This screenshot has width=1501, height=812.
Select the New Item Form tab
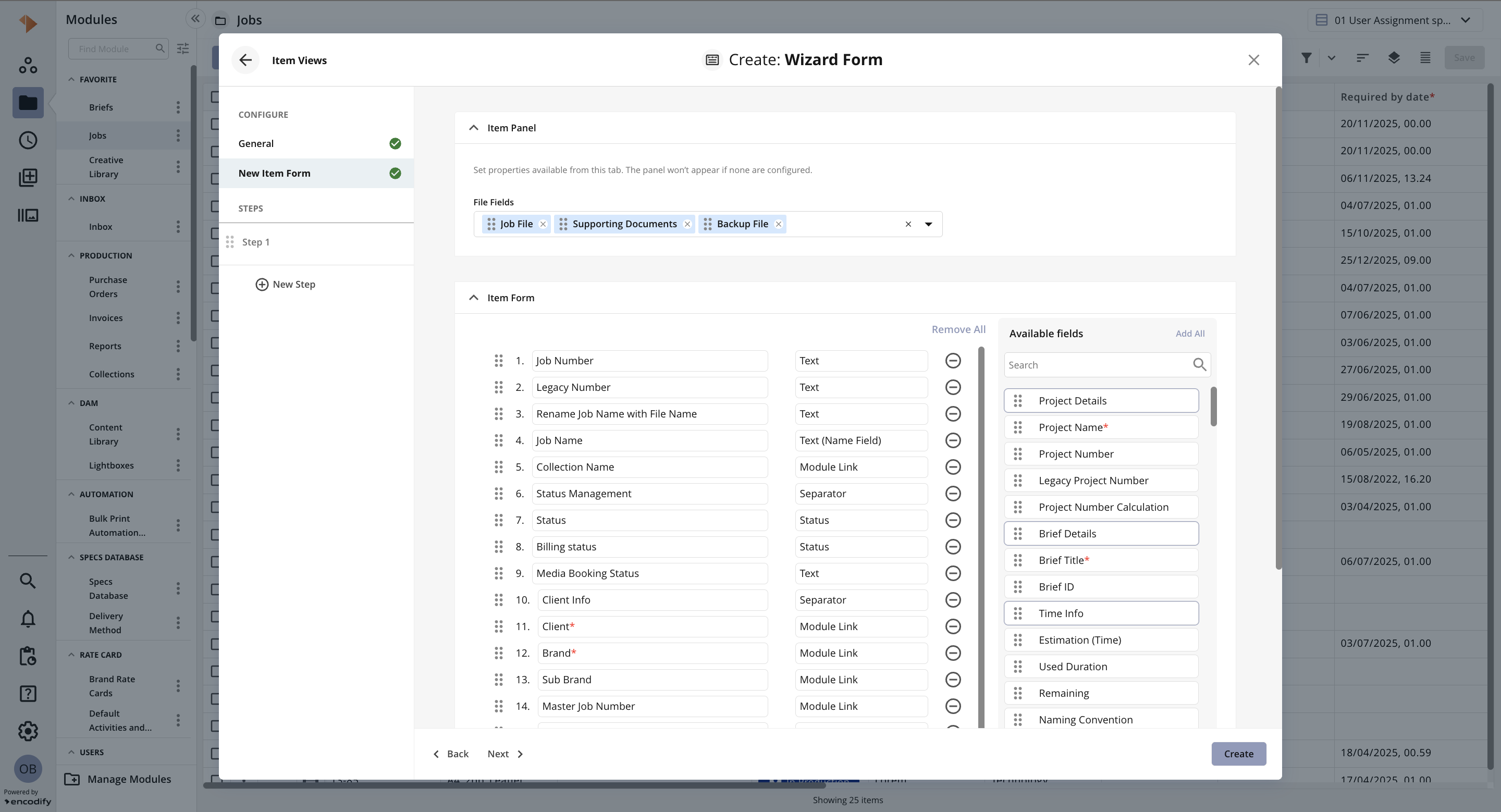(316, 174)
